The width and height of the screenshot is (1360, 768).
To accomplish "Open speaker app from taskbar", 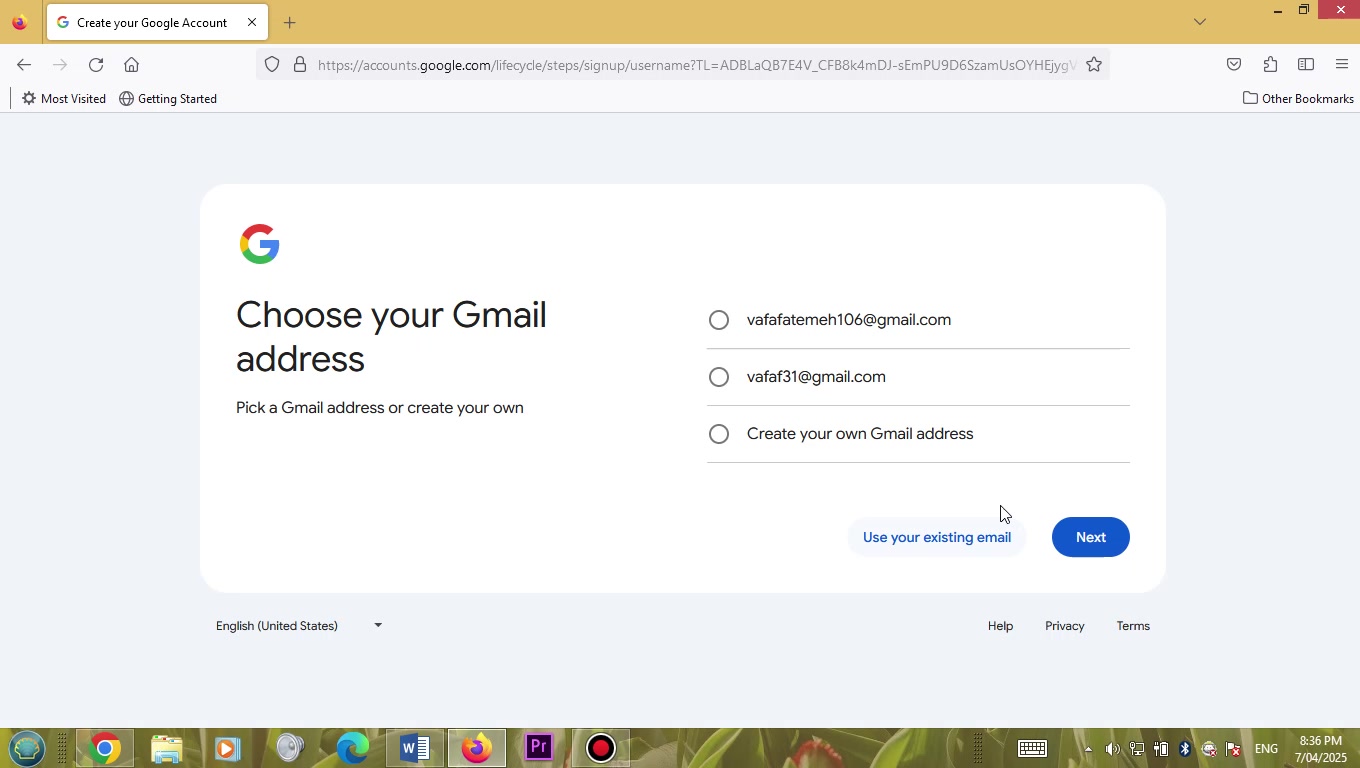I will (x=290, y=748).
